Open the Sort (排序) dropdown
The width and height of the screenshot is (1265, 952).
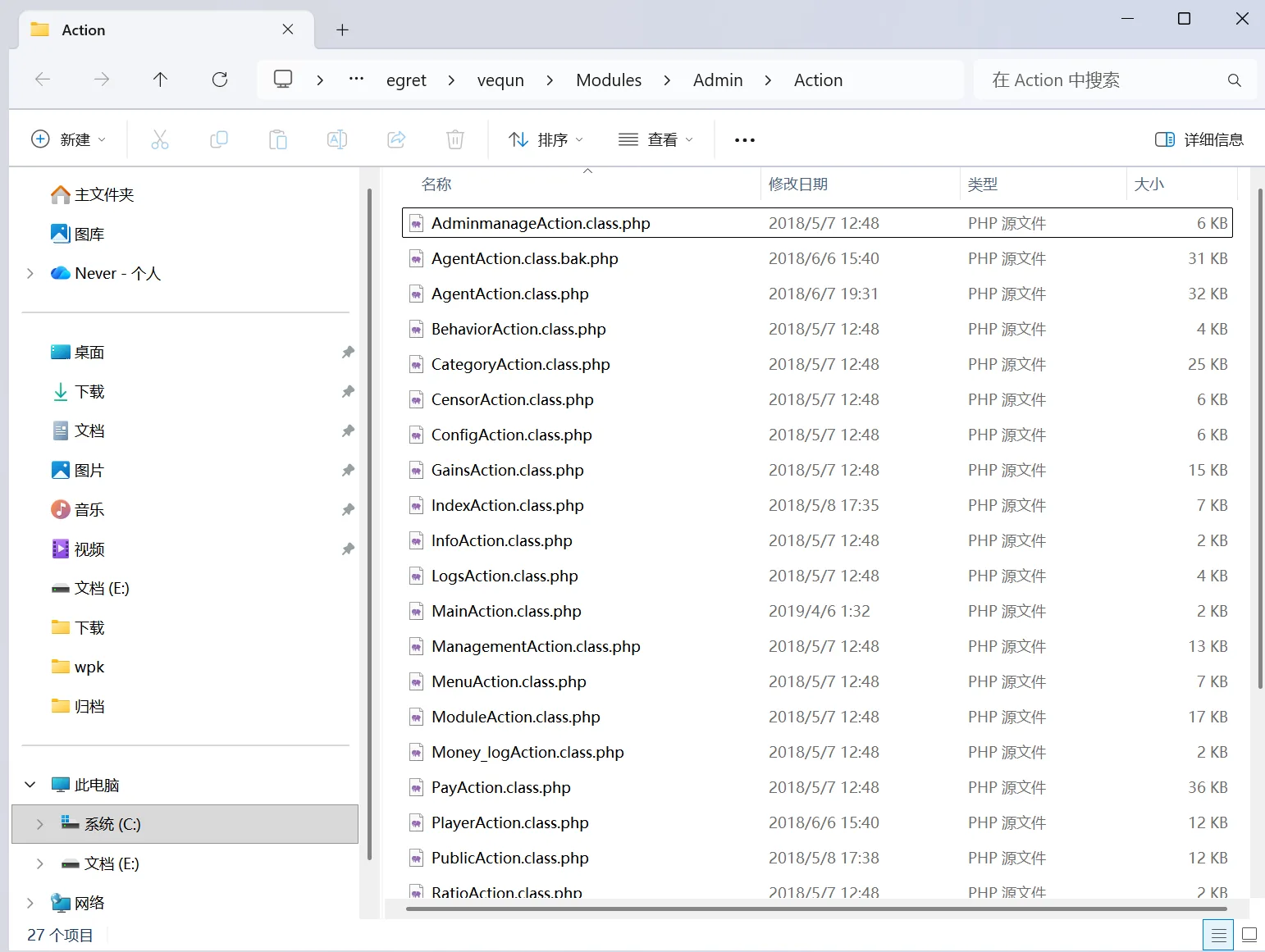(546, 139)
